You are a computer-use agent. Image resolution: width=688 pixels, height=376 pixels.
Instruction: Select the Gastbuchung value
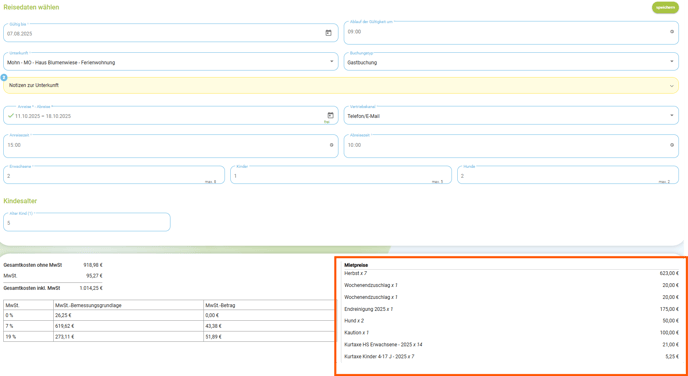(x=362, y=62)
